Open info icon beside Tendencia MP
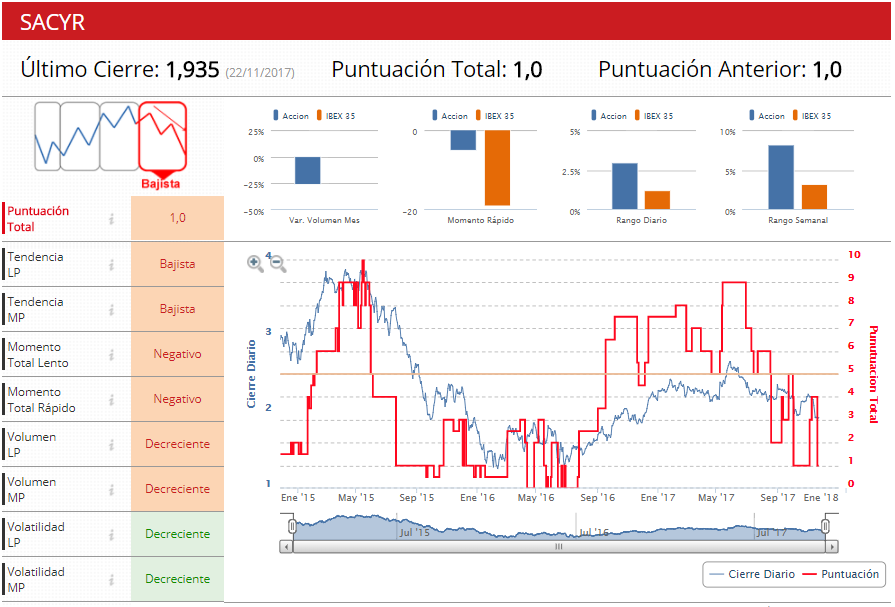 [112, 309]
